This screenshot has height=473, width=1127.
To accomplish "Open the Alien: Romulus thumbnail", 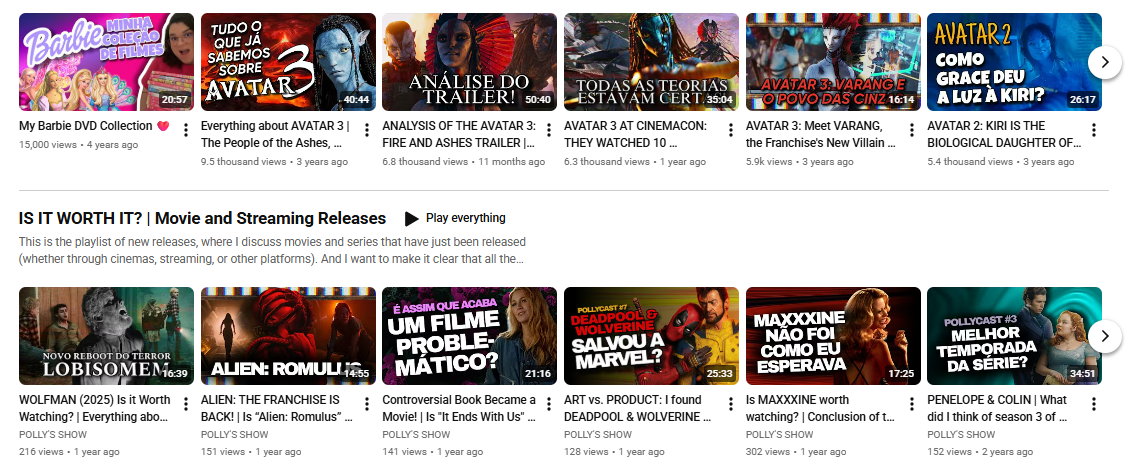I will pyautogui.click(x=288, y=336).
